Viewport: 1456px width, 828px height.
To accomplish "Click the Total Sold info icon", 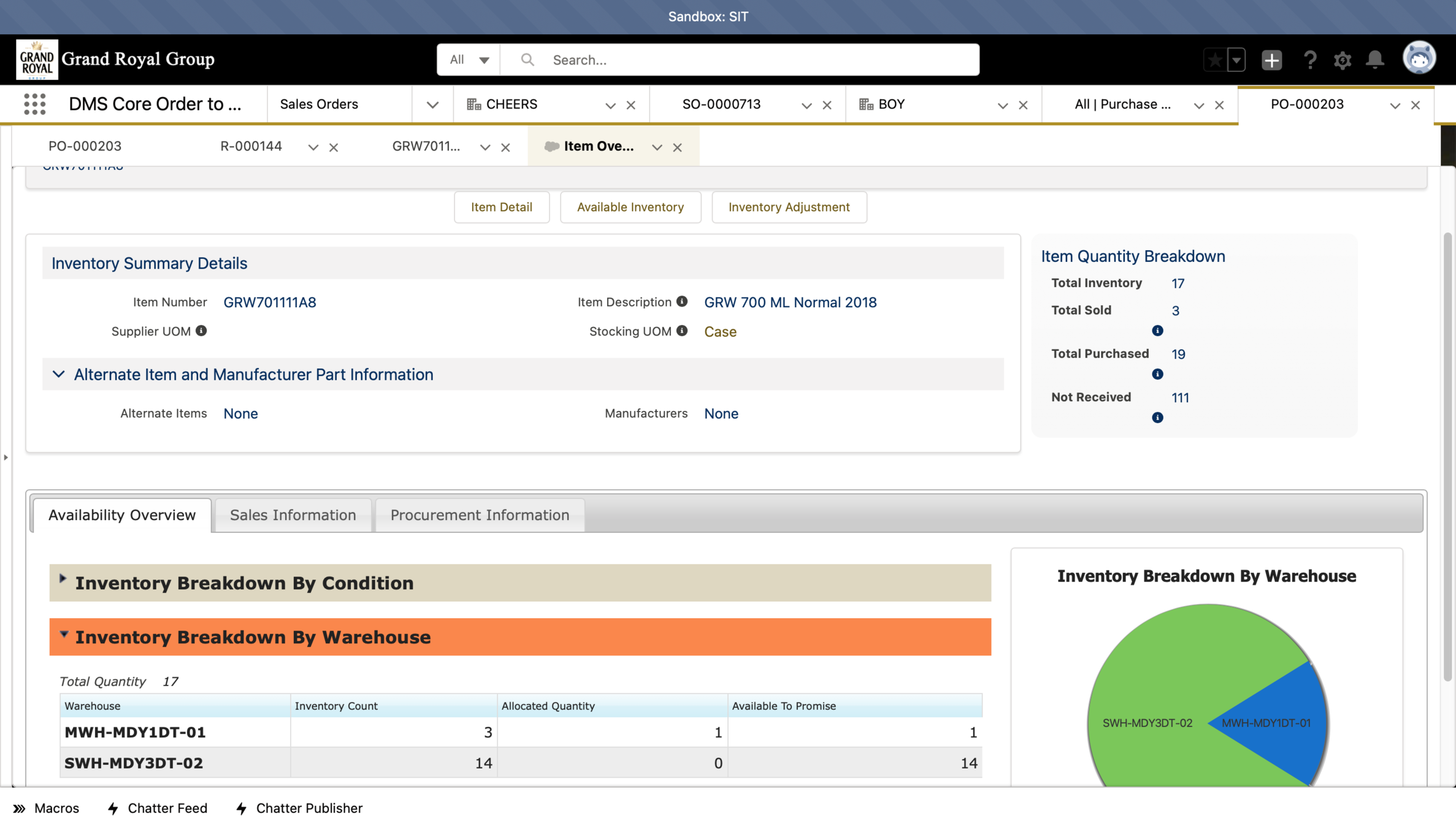I will pos(1157,331).
